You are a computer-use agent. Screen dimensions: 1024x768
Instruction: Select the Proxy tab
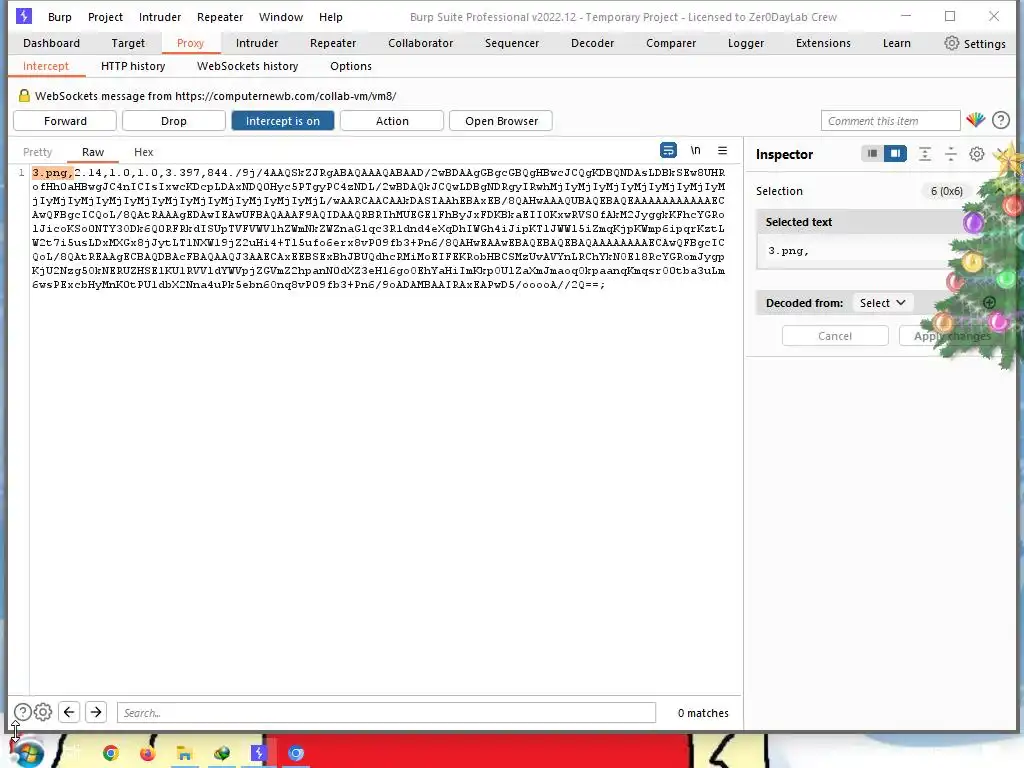(190, 43)
